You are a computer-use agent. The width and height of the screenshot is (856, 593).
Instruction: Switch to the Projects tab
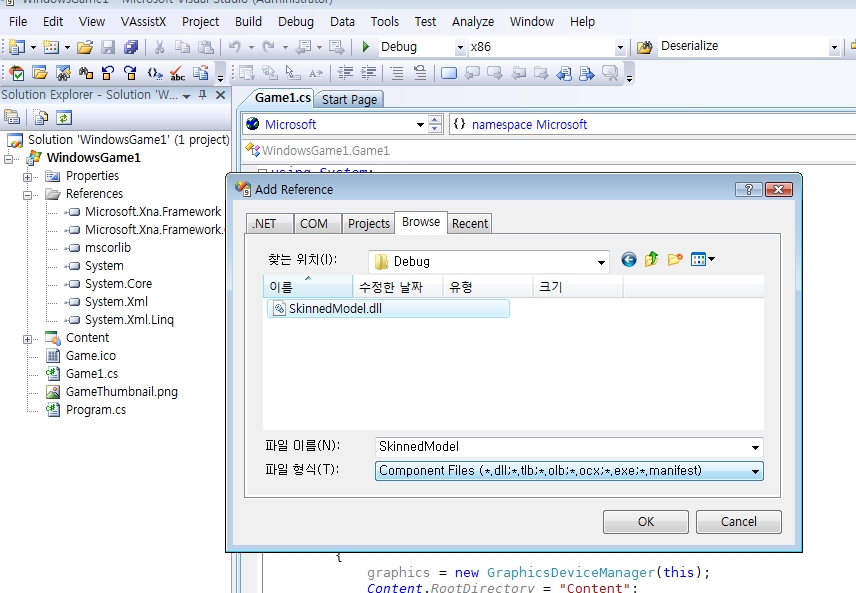coord(368,223)
